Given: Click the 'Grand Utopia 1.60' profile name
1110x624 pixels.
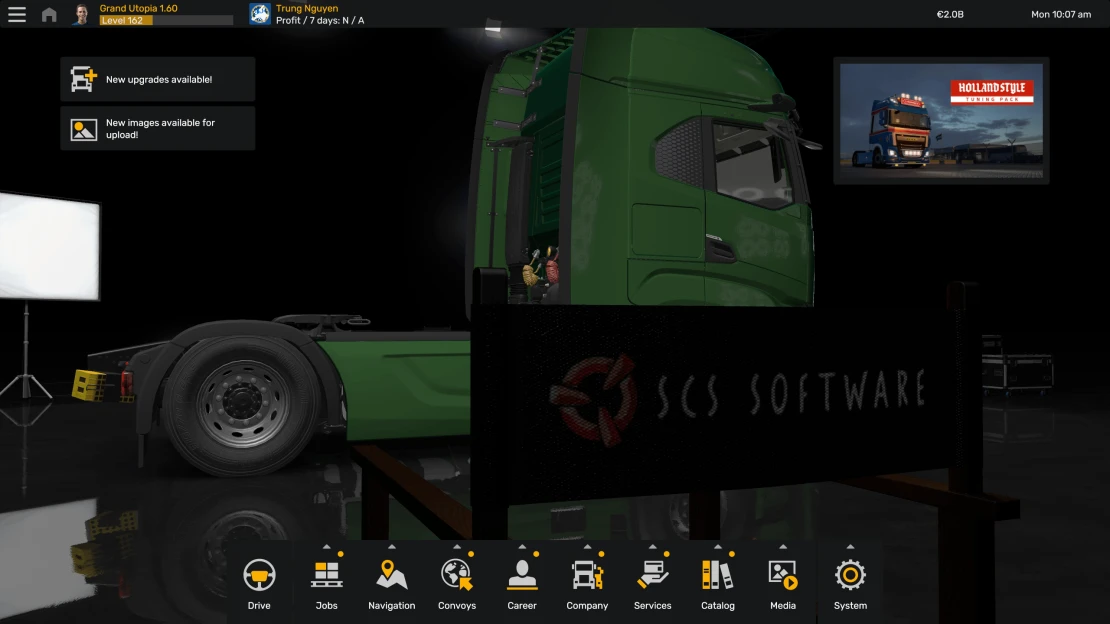Looking at the screenshot, I should [139, 8].
